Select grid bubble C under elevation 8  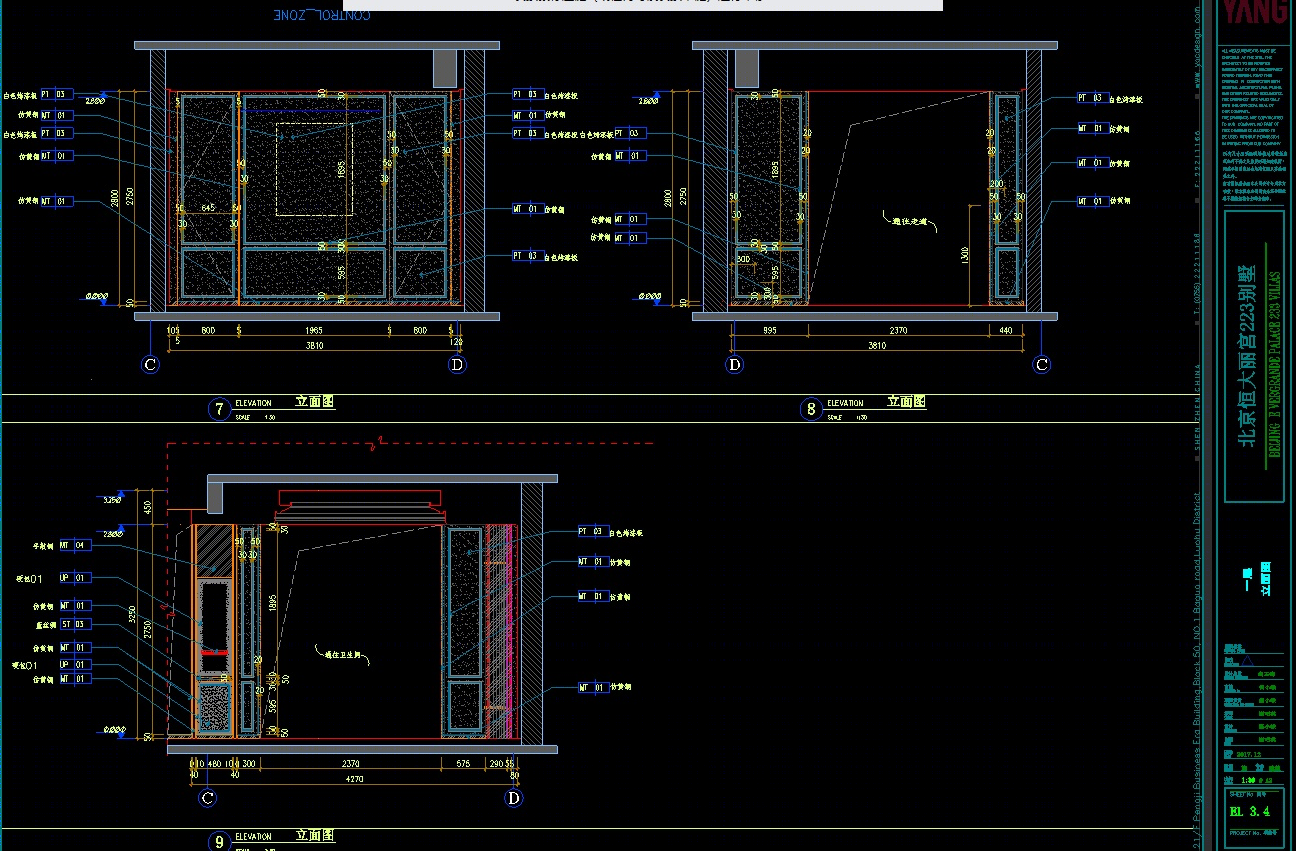coord(1042,365)
